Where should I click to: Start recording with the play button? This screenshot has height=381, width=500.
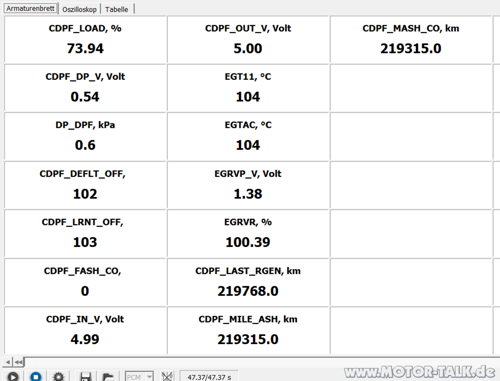tap(13, 377)
